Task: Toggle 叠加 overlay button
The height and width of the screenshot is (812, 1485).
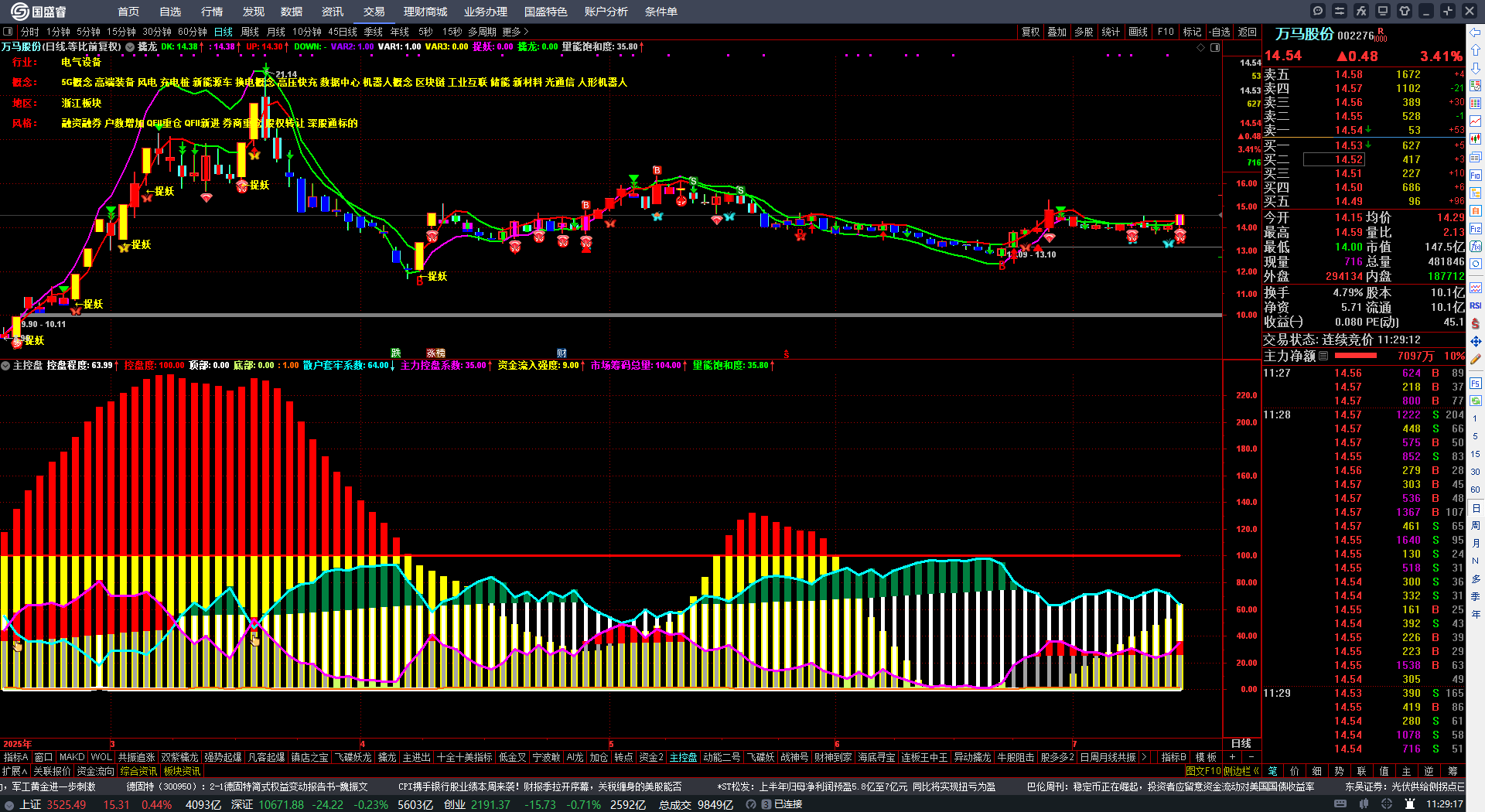Action: click(x=1057, y=32)
